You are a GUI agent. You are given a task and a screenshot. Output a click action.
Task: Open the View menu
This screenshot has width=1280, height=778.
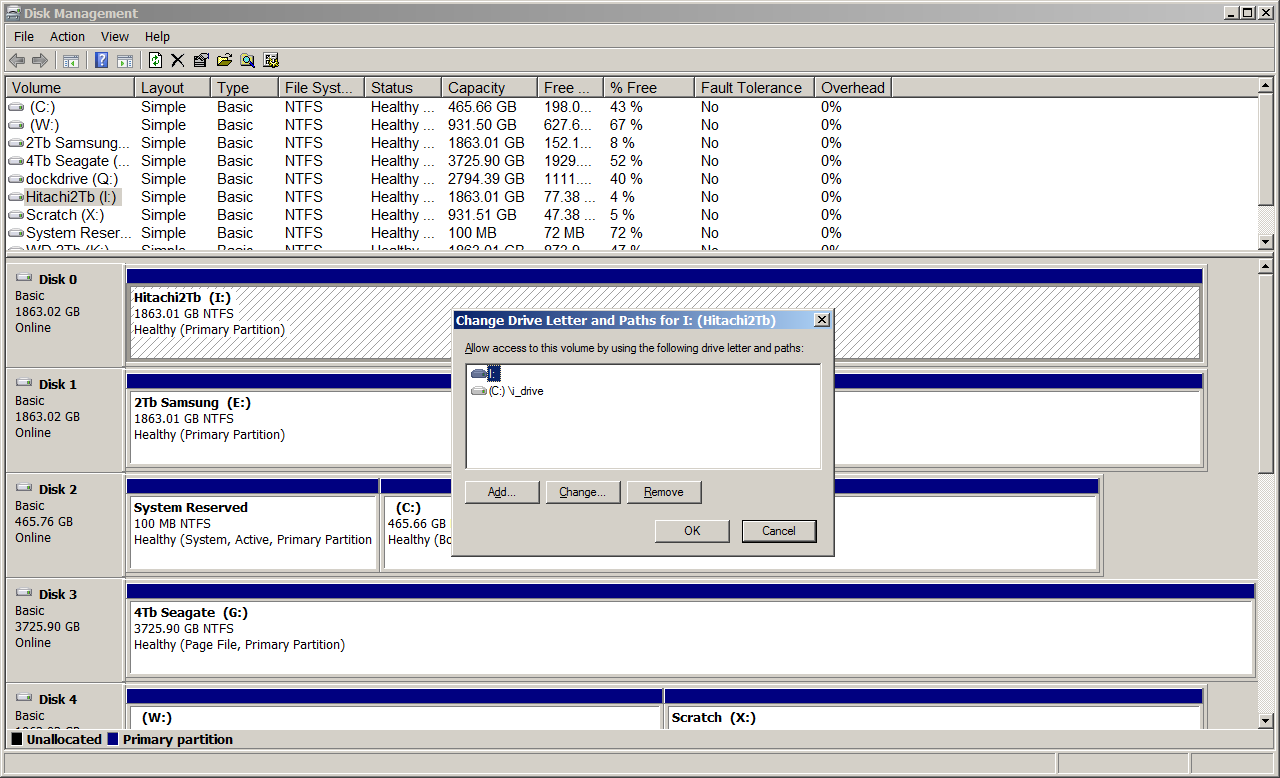click(x=115, y=36)
